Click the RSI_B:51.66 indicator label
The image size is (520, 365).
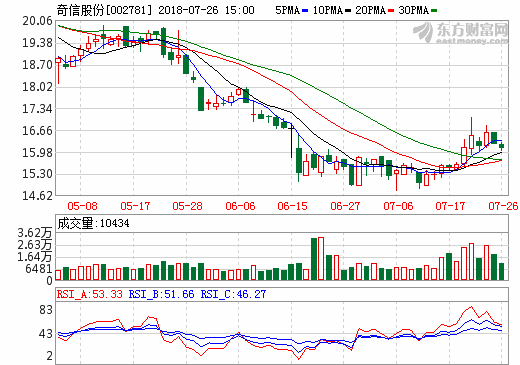(x=161, y=294)
